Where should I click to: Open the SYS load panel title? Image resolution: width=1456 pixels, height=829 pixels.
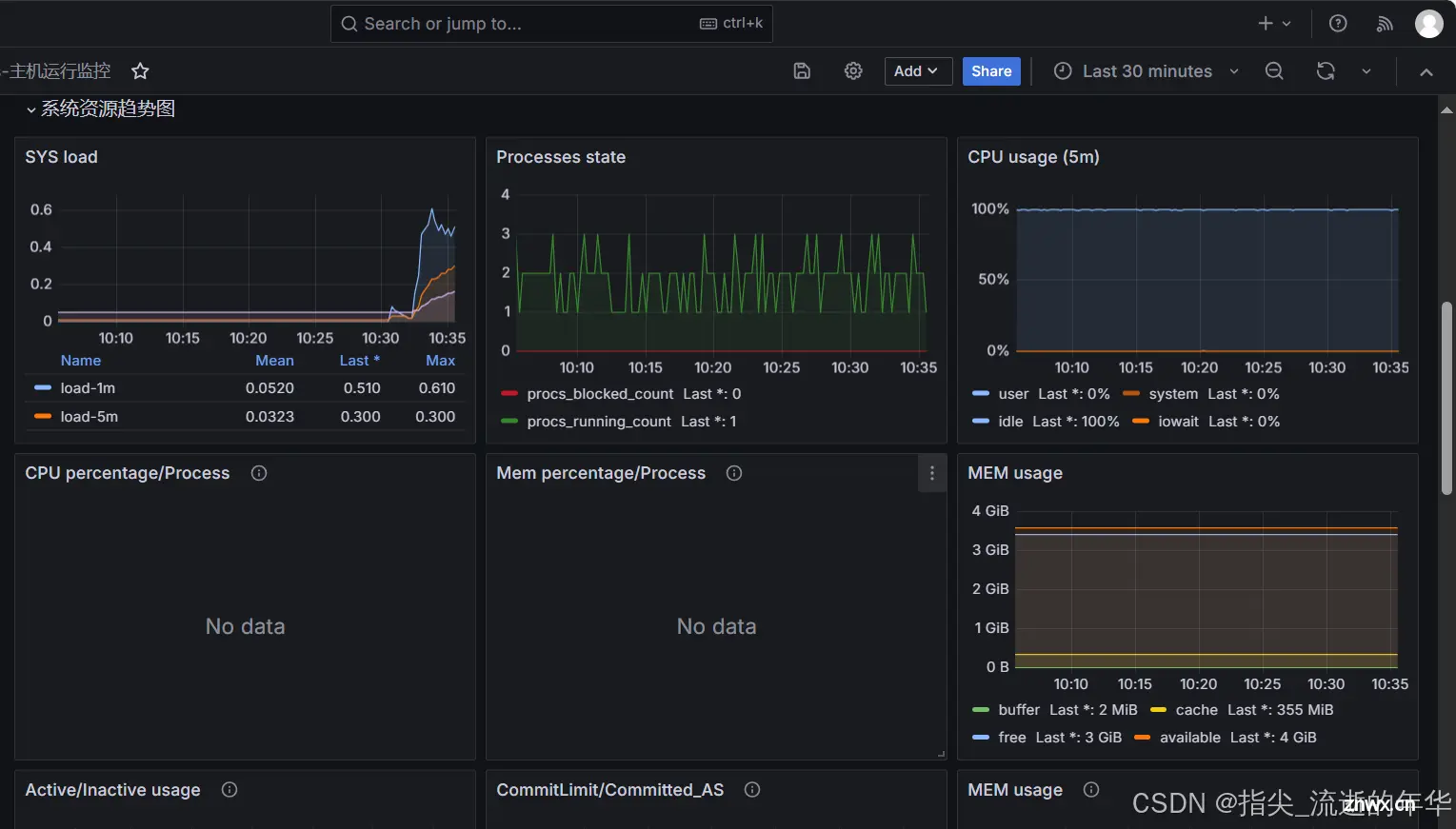coord(62,157)
